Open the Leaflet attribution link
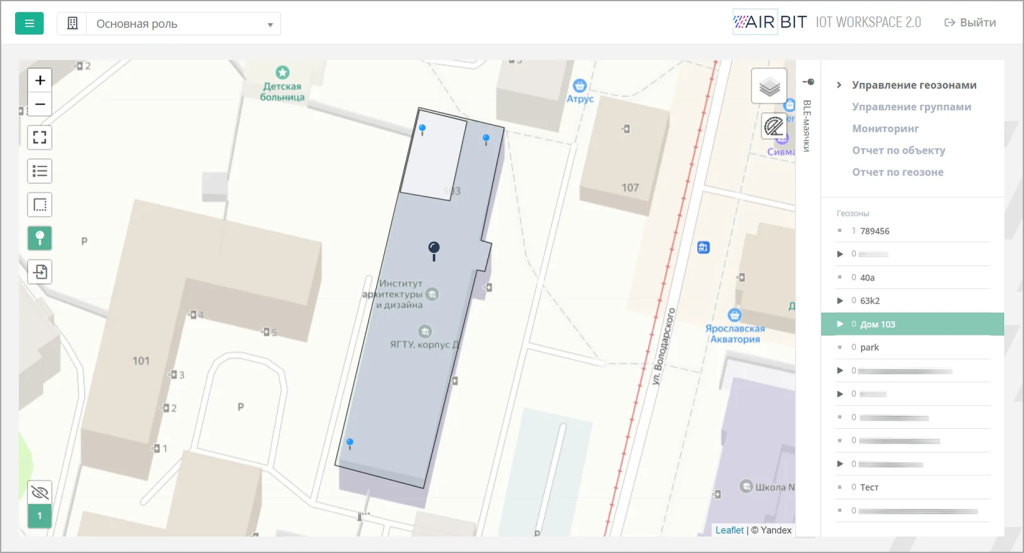Screen dimensions: 1024x553 729,530
